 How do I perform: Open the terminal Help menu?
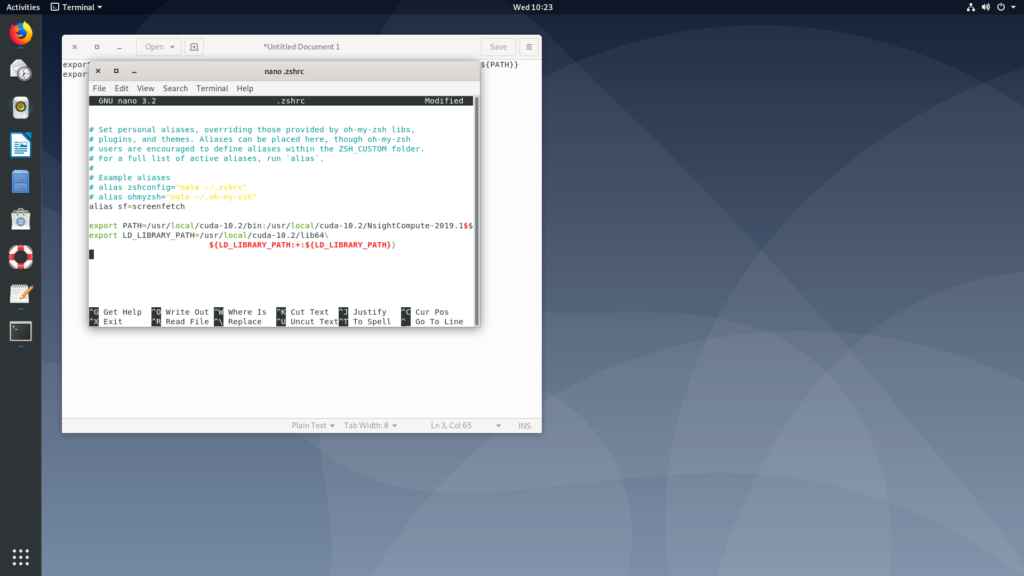[245, 88]
